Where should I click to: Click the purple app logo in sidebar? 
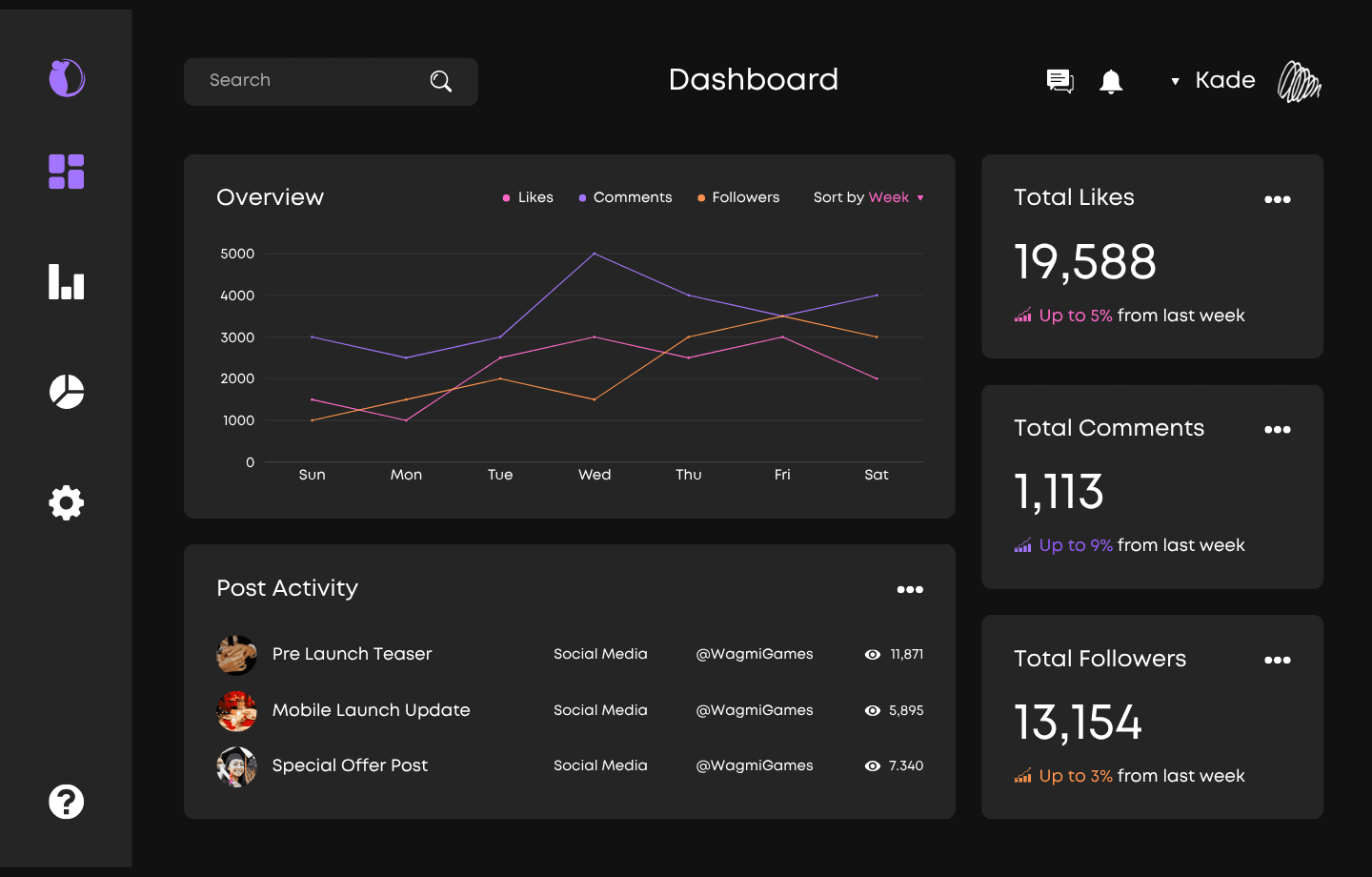click(x=67, y=78)
